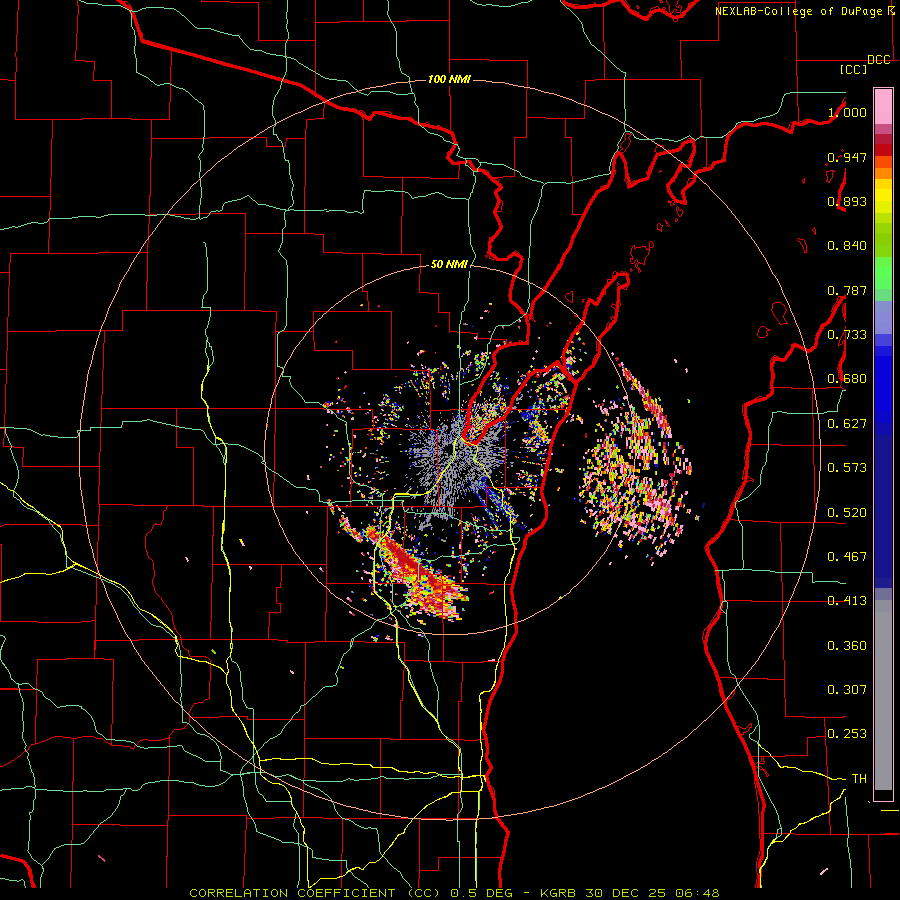Image resolution: width=900 pixels, height=900 pixels.
Task: Click the 1.000 value on the color scale
Action: pos(847,112)
